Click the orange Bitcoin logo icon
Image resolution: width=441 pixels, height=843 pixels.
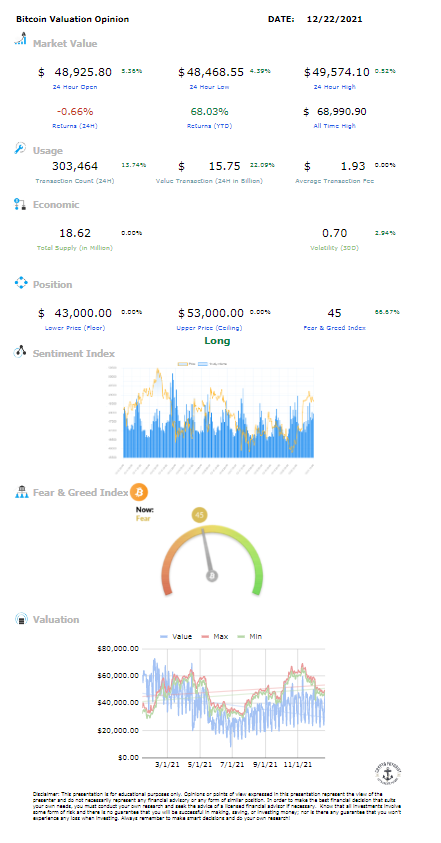pos(139,491)
